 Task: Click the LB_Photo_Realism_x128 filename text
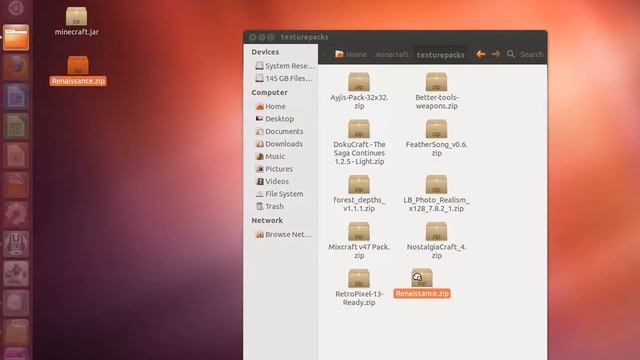point(436,204)
